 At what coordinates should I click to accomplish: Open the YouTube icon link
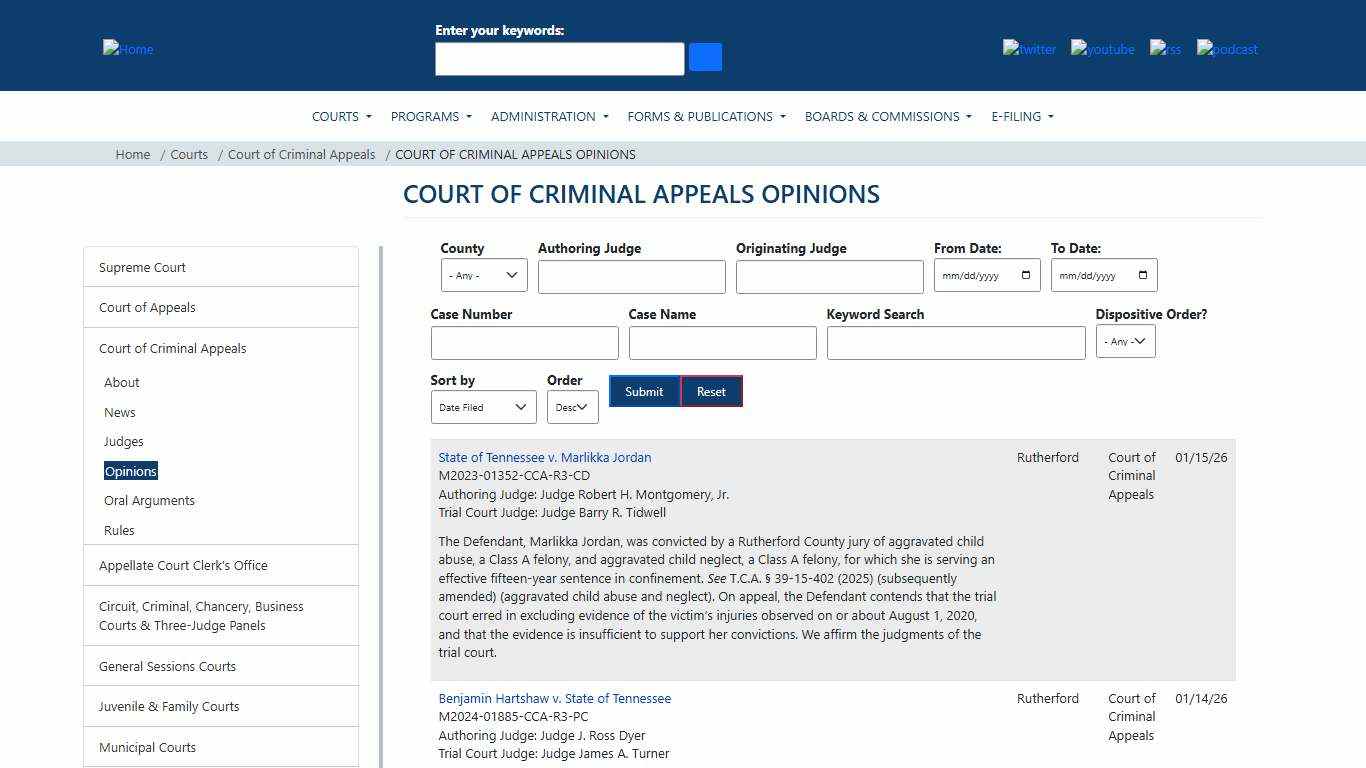point(1102,49)
